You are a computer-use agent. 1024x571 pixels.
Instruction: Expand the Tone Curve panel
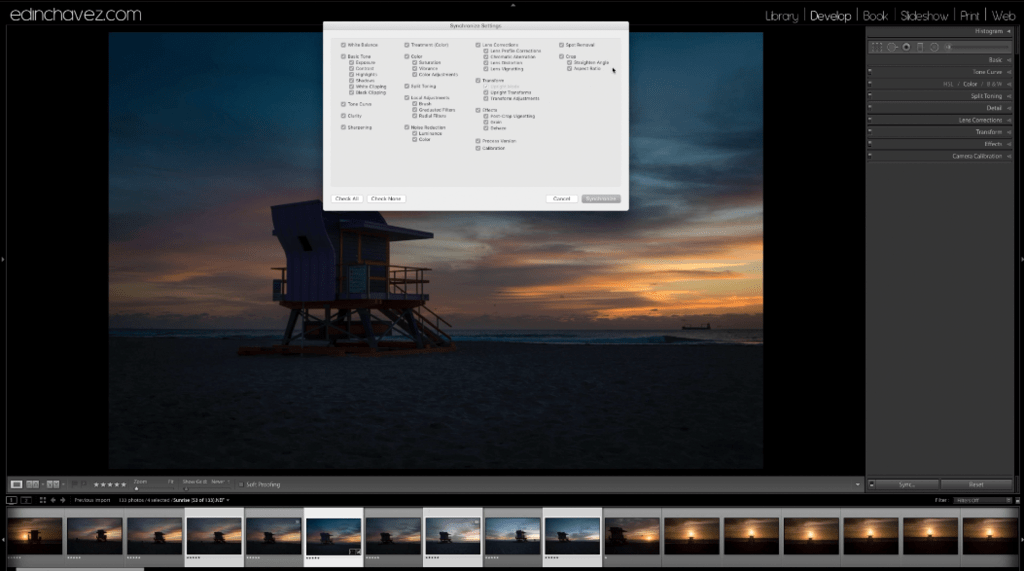(x=1009, y=72)
